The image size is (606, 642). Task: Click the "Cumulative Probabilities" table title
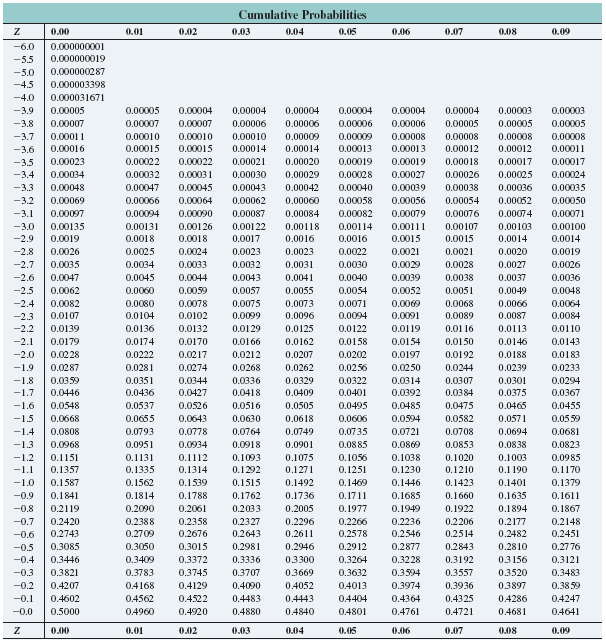click(302, 15)
